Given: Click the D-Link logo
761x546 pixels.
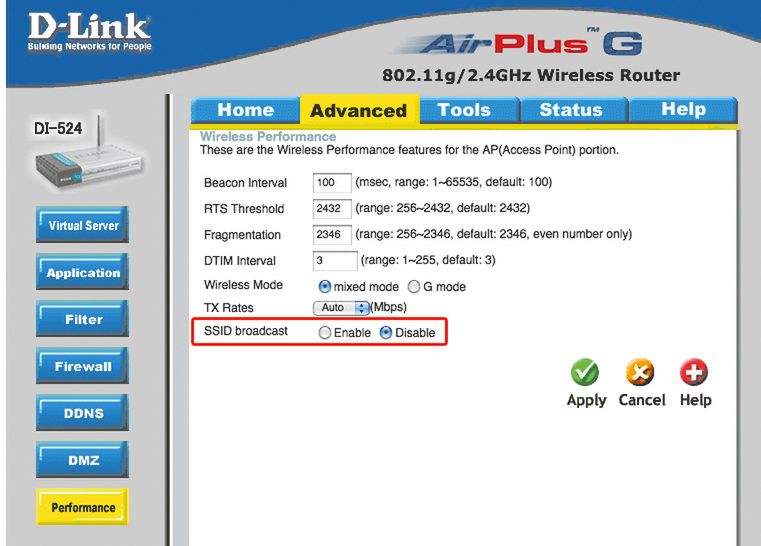Looking at the screenshot, I should [89, 32].
